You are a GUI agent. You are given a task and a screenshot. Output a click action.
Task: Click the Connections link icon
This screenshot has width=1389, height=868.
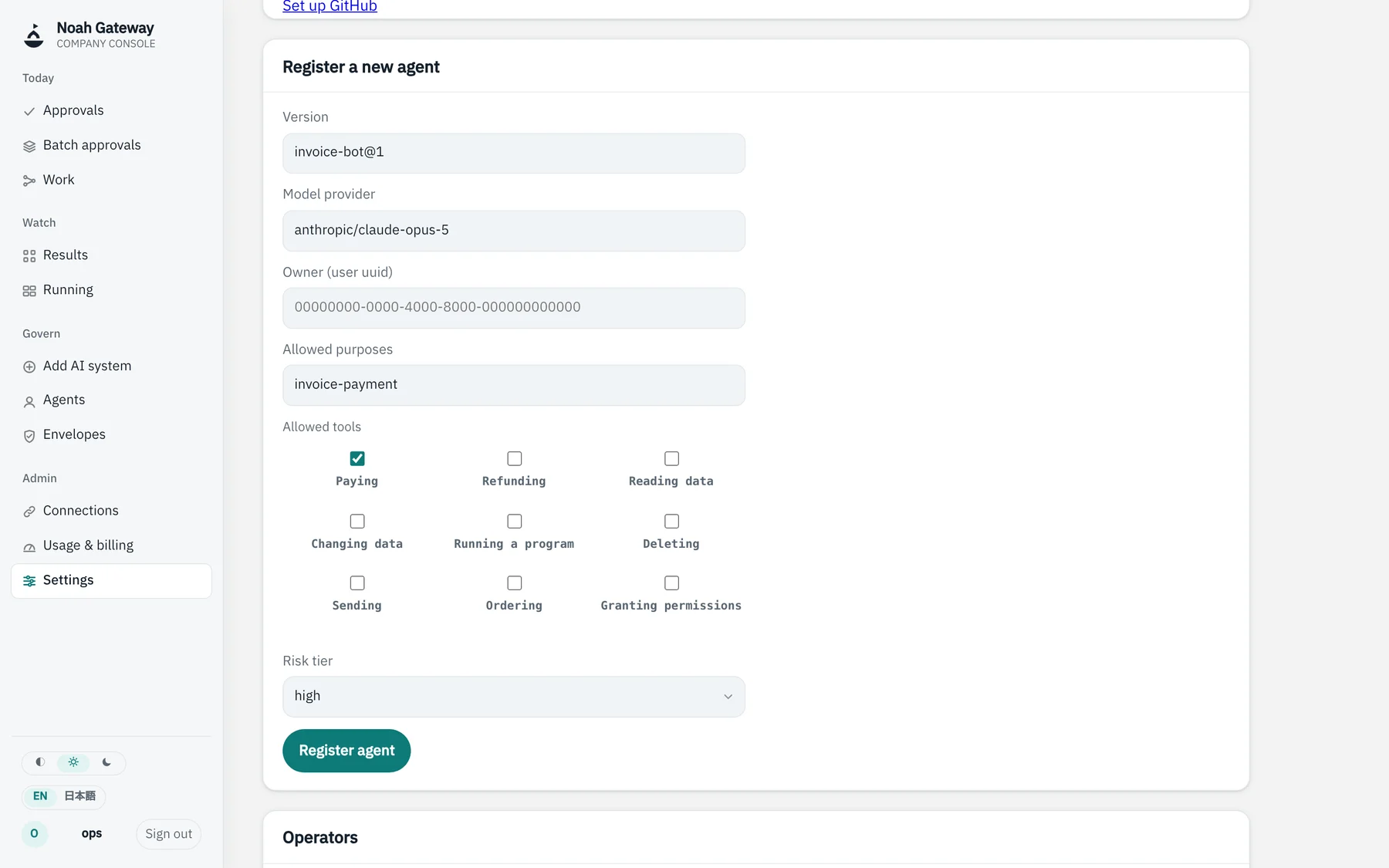(29, 512)
